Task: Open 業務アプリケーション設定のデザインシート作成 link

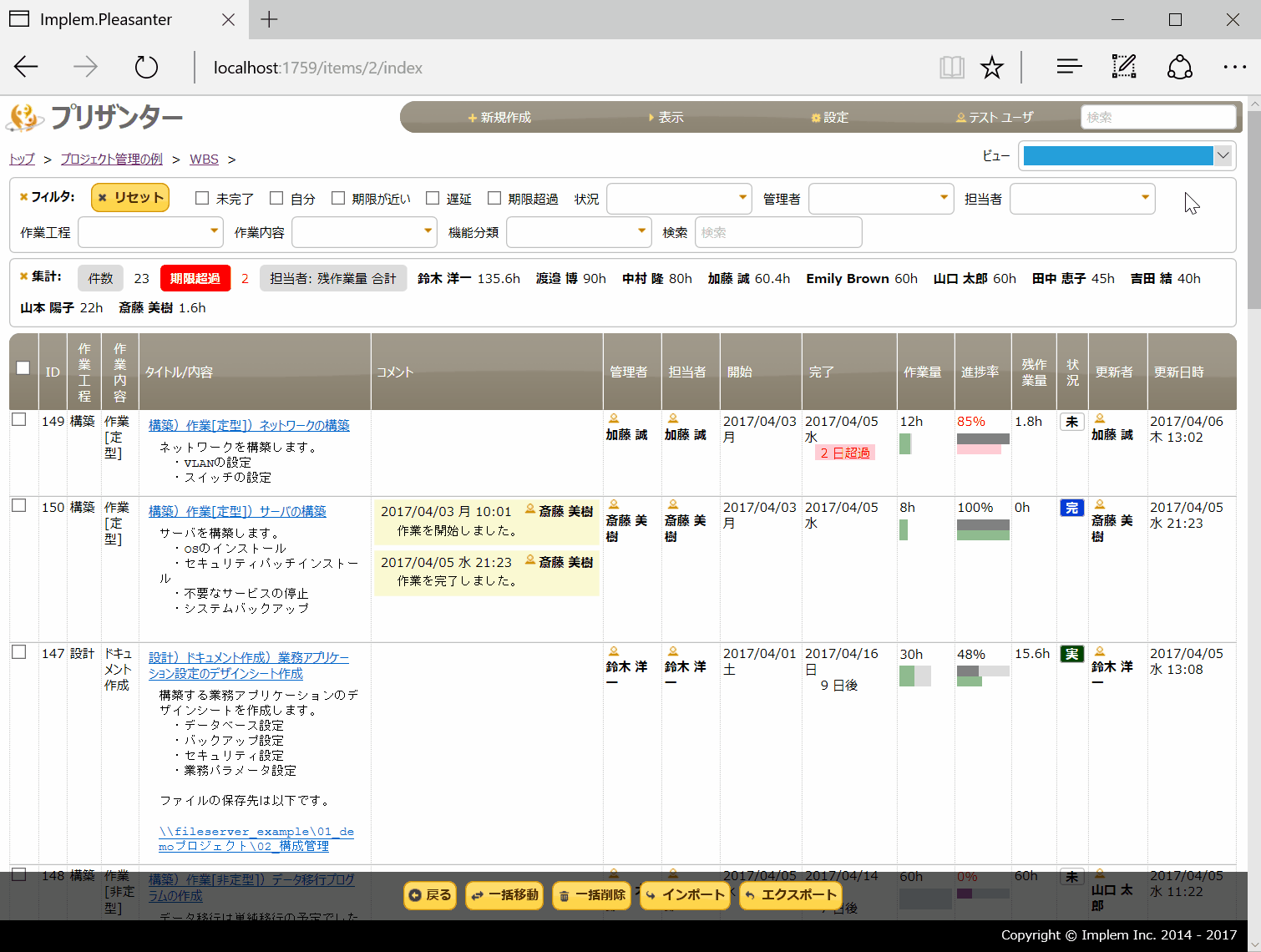Action: [x=249, y=666]
